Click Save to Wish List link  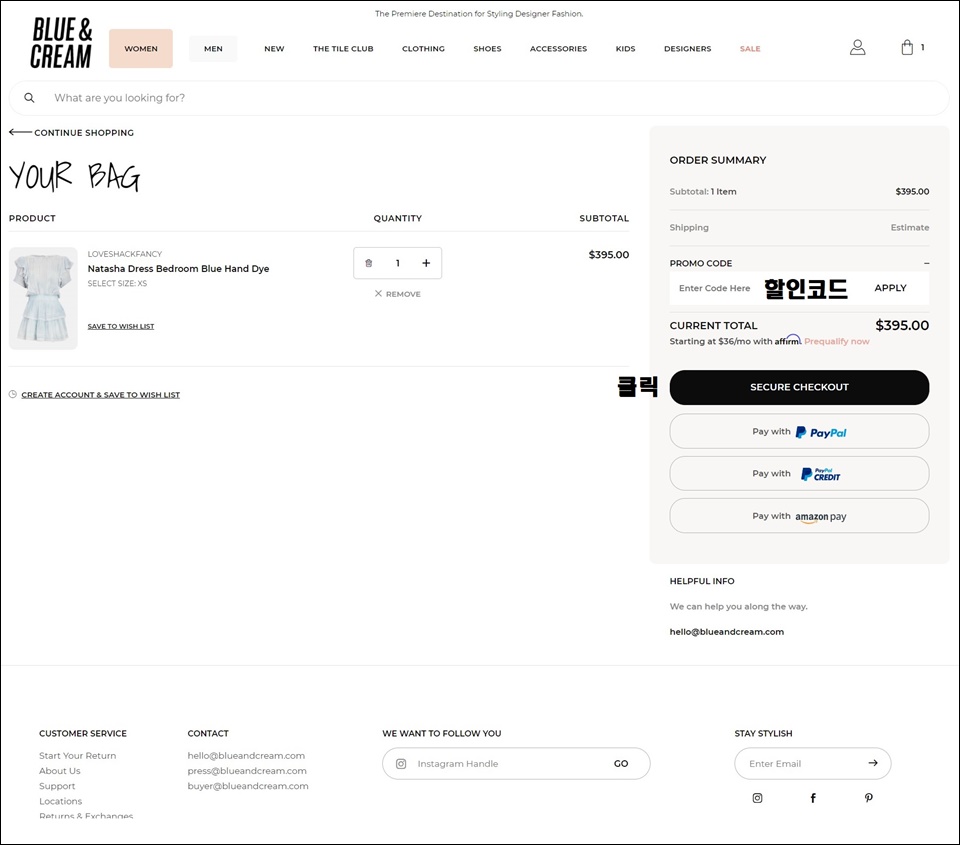[121, 326]
